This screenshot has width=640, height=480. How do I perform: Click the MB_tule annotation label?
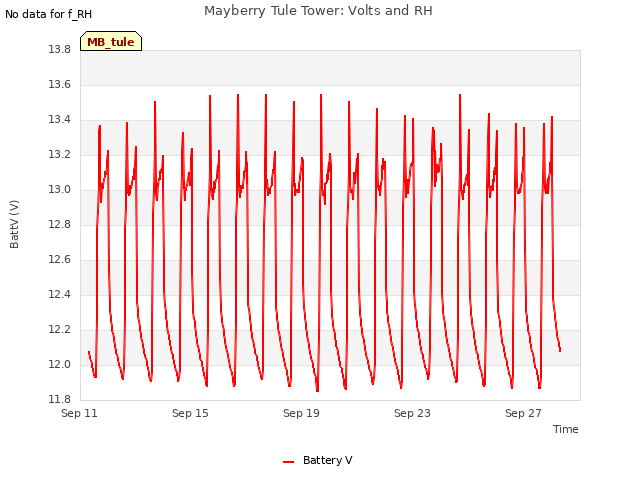coord(111,41)
